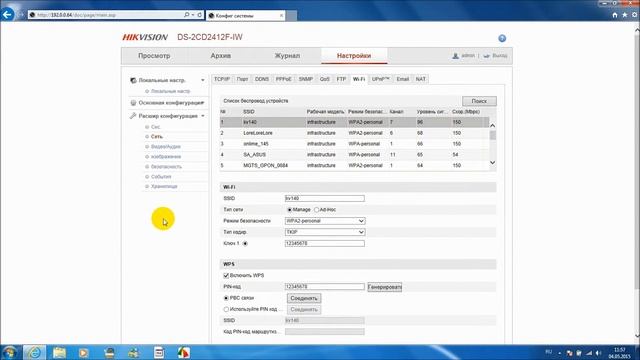Select Ad-Hoc network type radio
640x360 pixels.
[x=316, y=210]
